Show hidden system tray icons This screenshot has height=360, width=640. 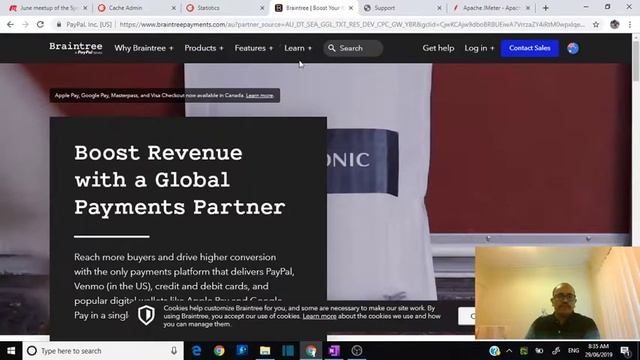509,351
